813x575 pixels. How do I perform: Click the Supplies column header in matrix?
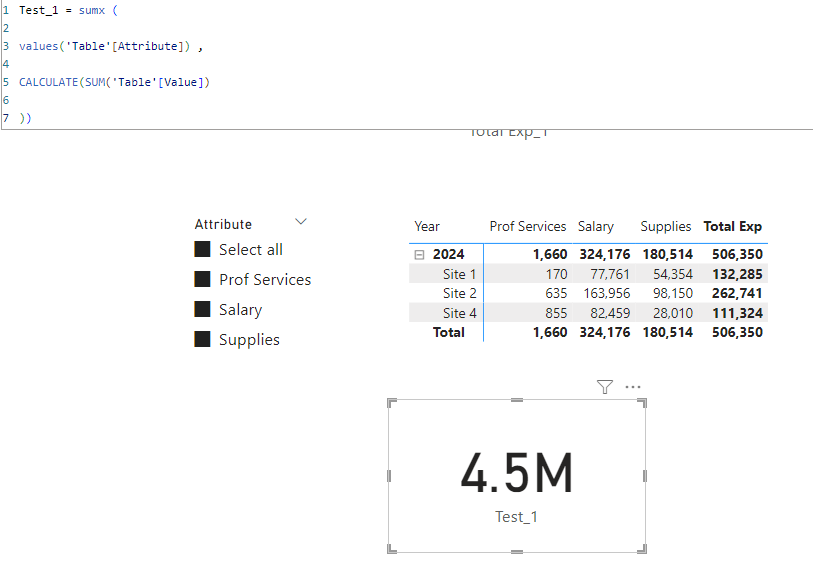[x=666, y=227]
